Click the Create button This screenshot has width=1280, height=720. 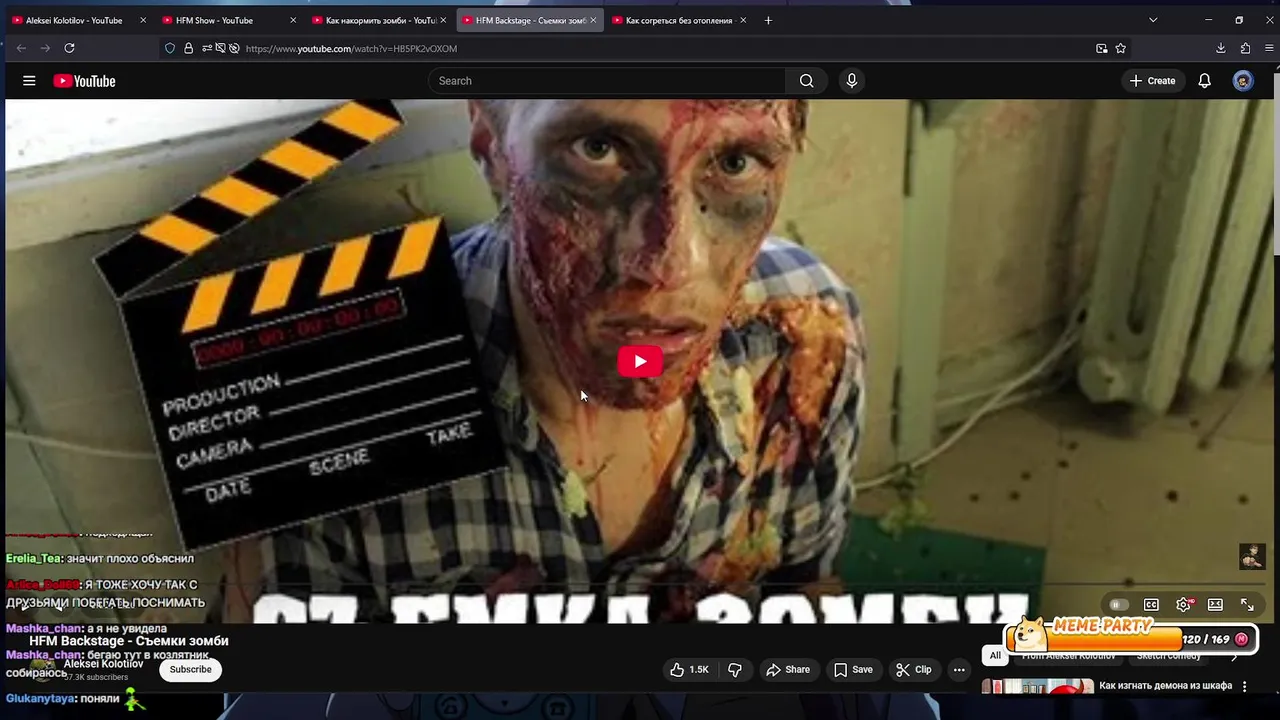1152,81
